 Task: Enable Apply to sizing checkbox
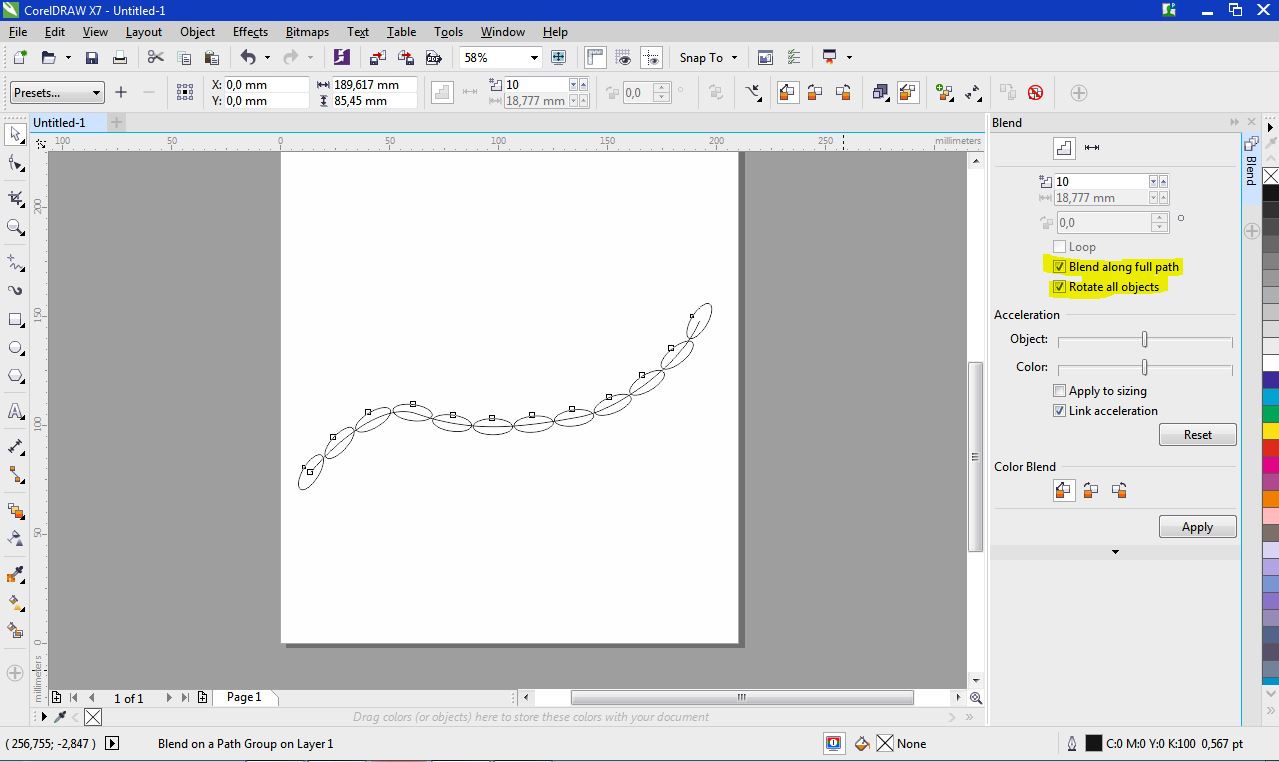click(x=1059, y=391)
